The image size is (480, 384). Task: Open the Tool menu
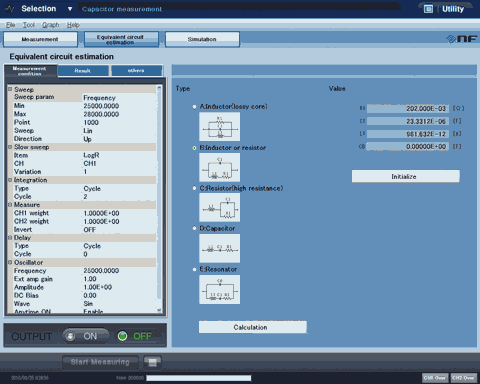point(29,25)
